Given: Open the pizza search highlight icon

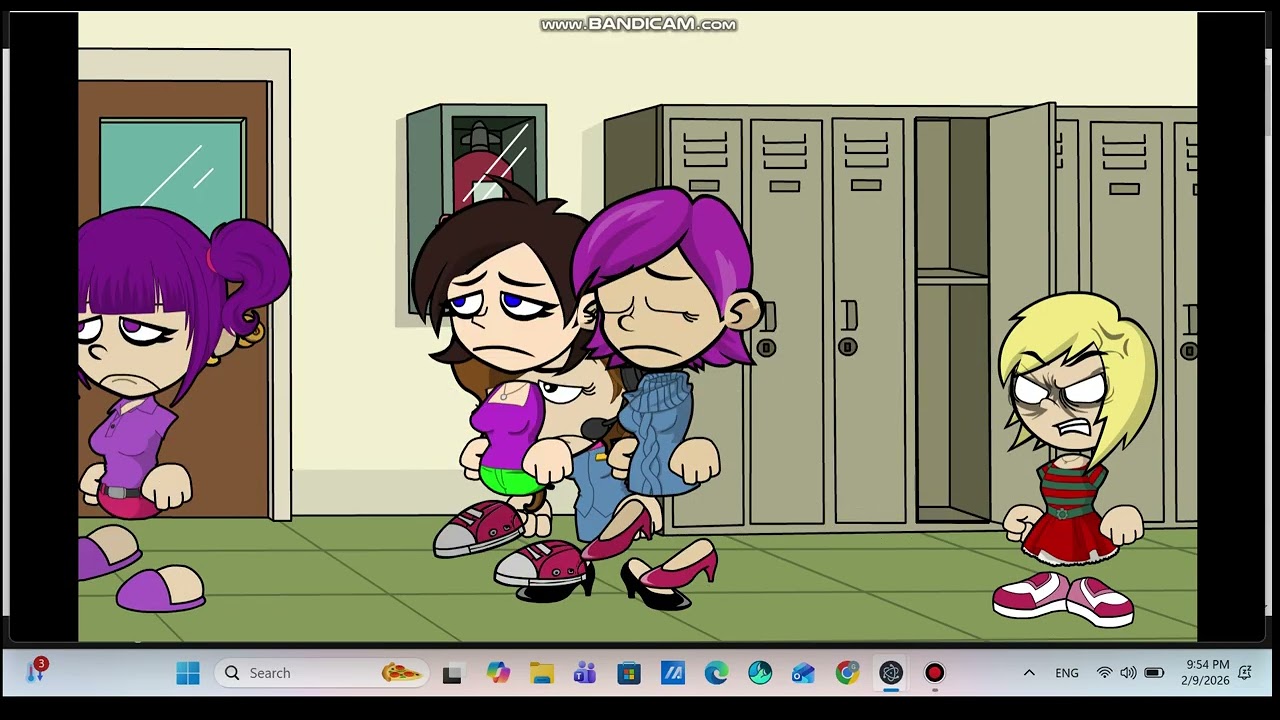Looking at the screenshot, I should tap(401, 673).
